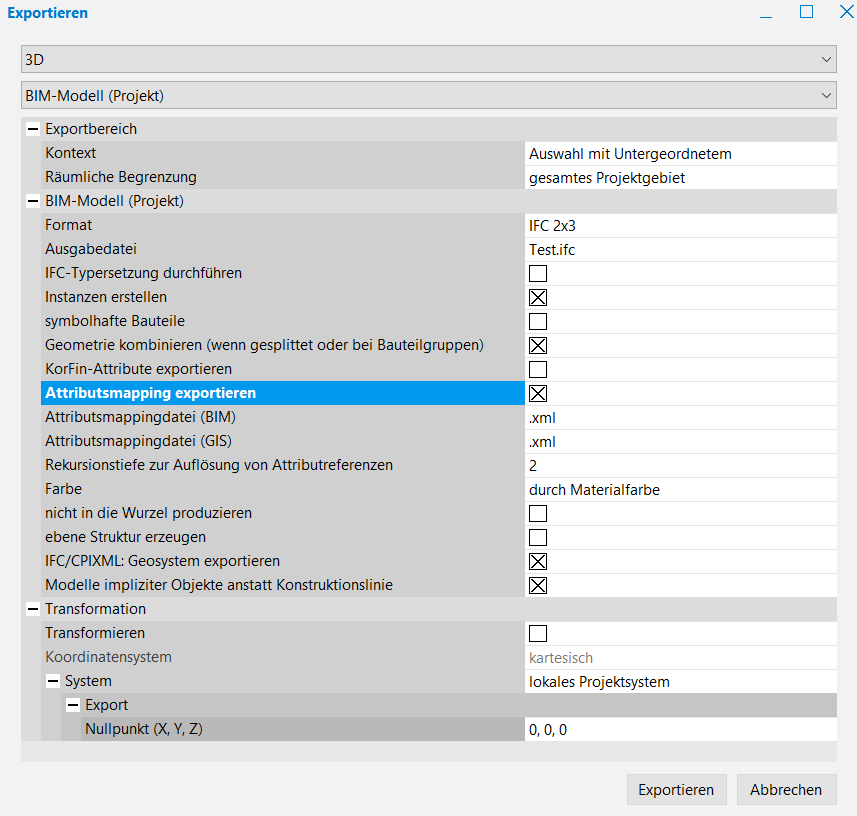Toggle the Transformieren checkbox

538,633
